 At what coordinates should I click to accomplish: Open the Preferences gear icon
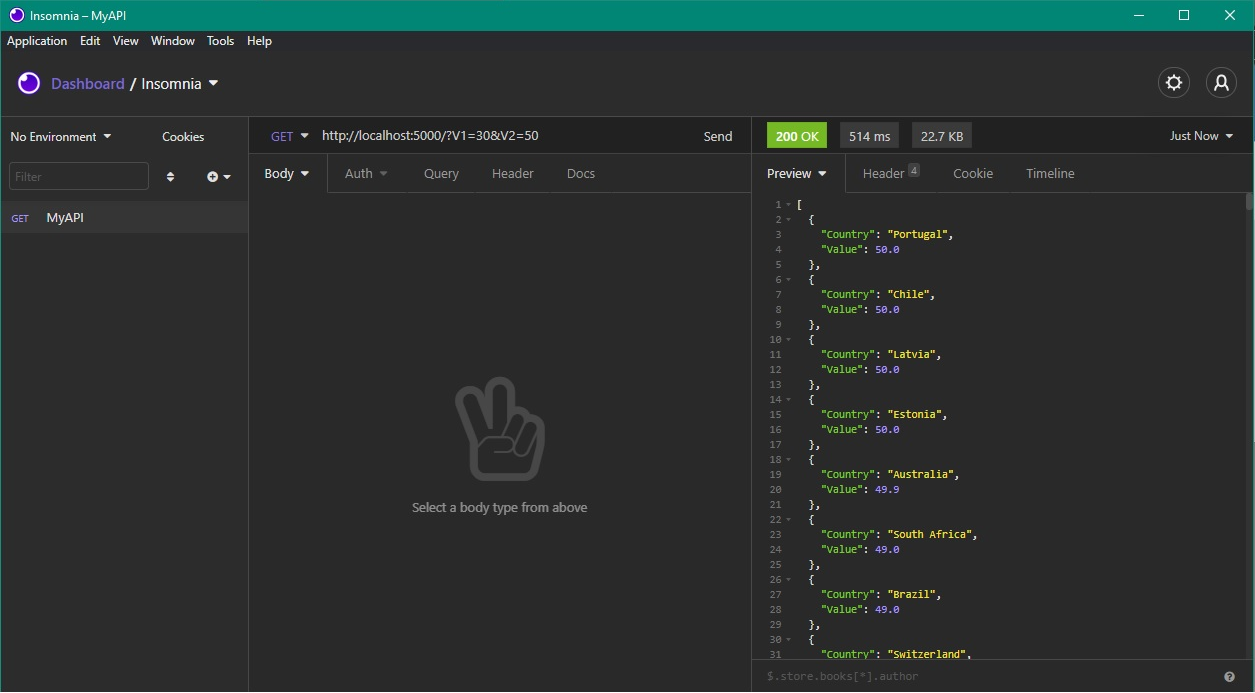click(1173, 83)
